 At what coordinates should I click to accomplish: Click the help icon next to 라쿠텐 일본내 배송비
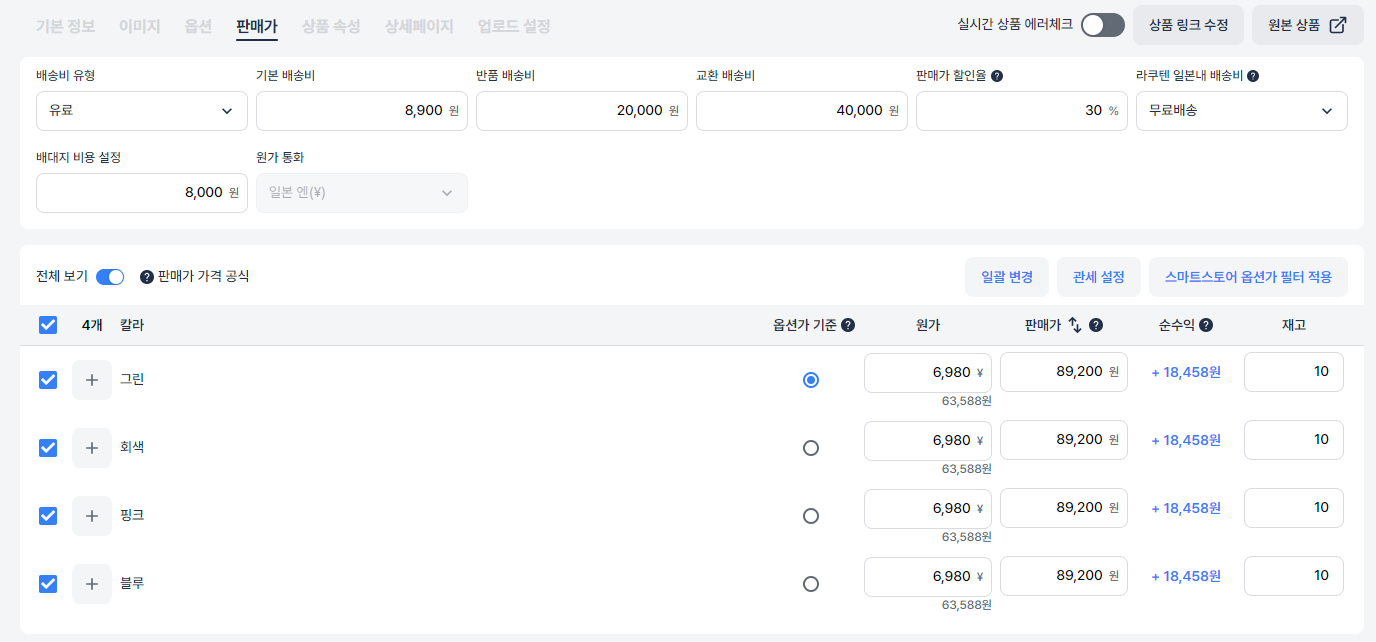(x=1255, y=76)
